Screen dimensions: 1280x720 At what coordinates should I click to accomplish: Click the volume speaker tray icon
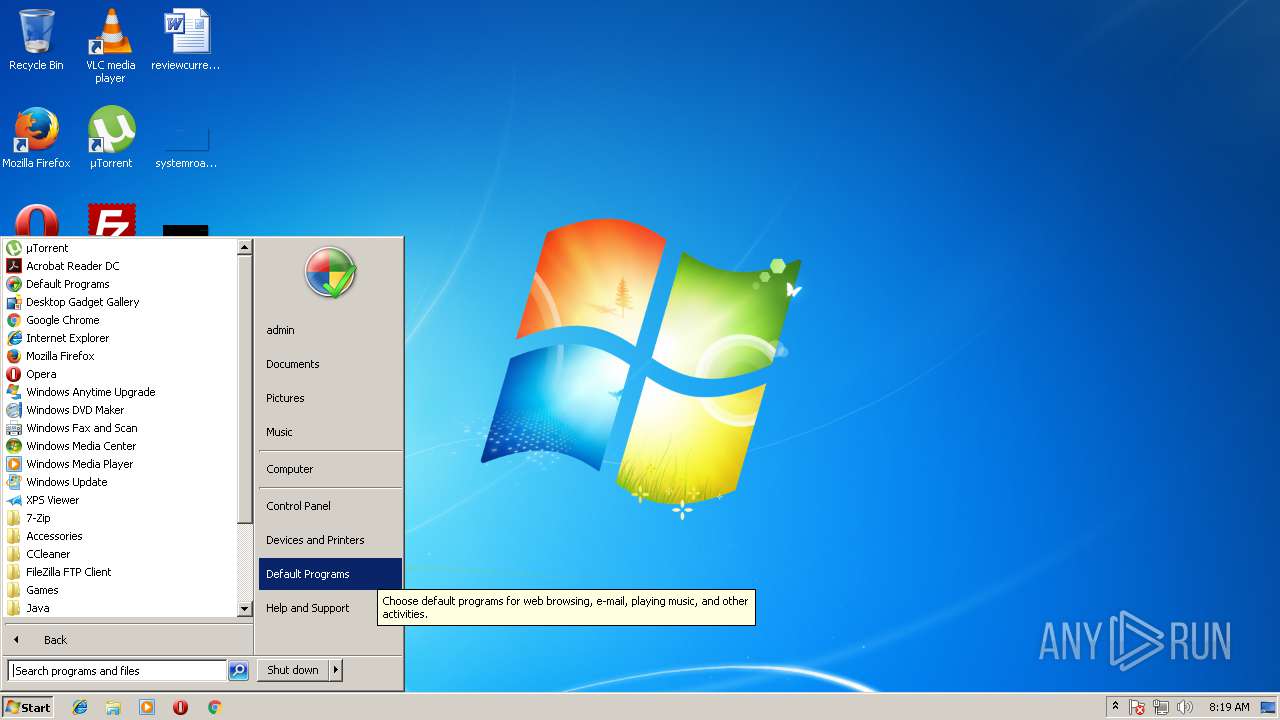[x=1185, y=707]
